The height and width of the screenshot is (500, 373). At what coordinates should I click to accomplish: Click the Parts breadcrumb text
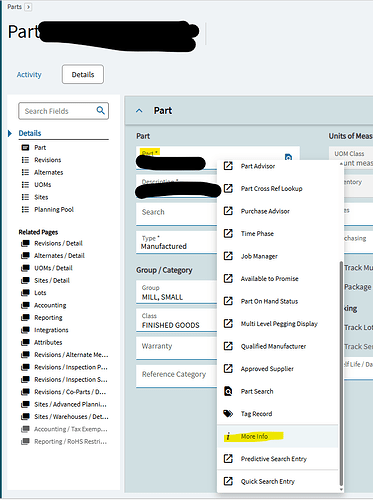[x=14, y=7]
